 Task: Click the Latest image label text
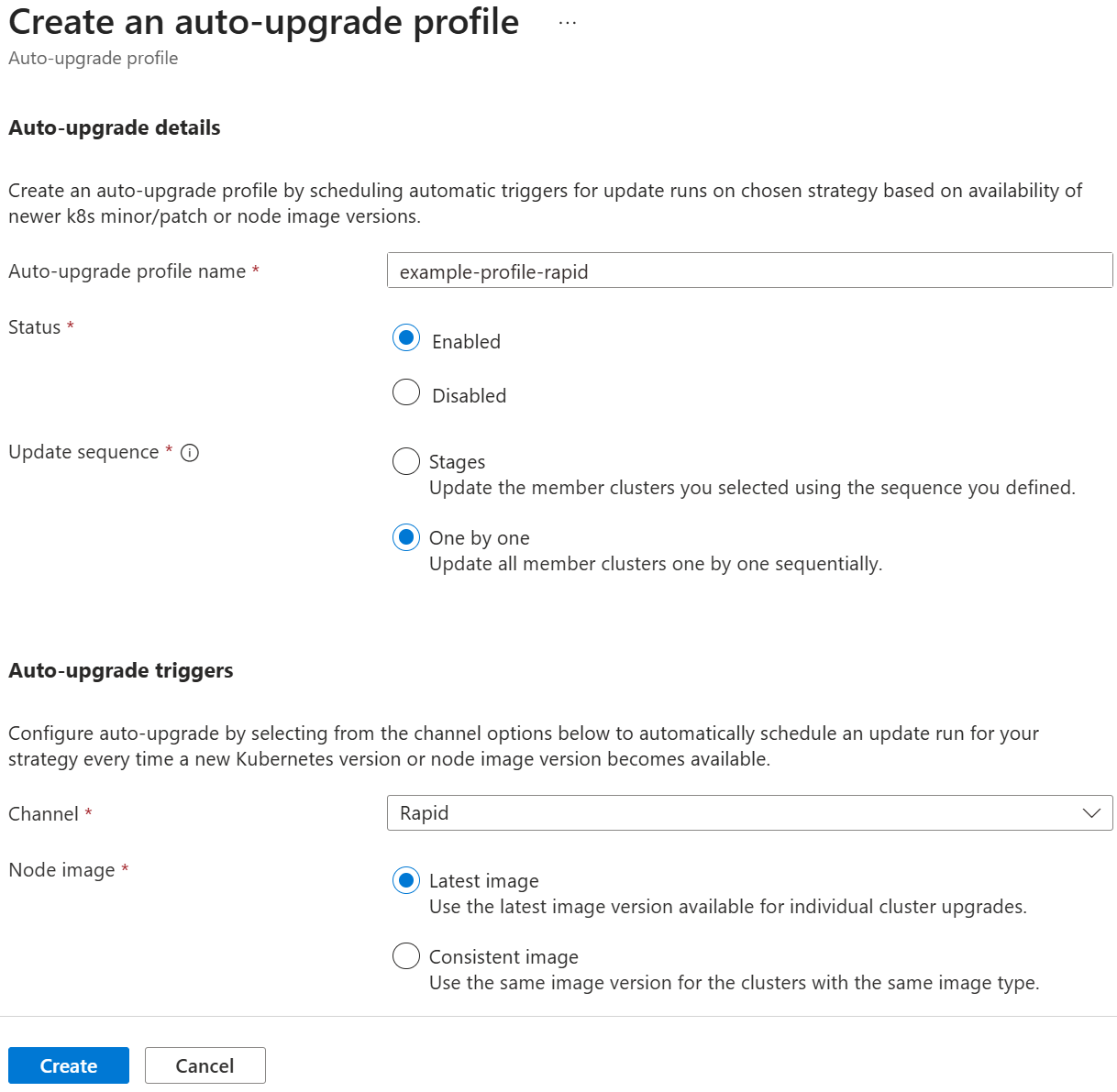(484, 881)
